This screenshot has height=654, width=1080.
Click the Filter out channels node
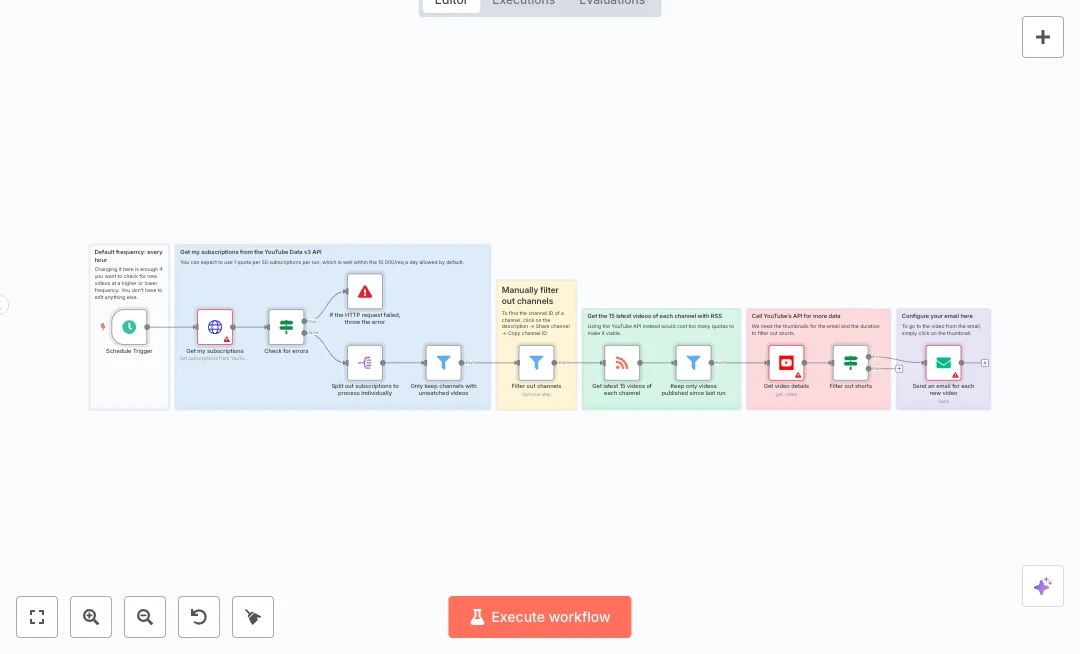click(x=536, y=363)
